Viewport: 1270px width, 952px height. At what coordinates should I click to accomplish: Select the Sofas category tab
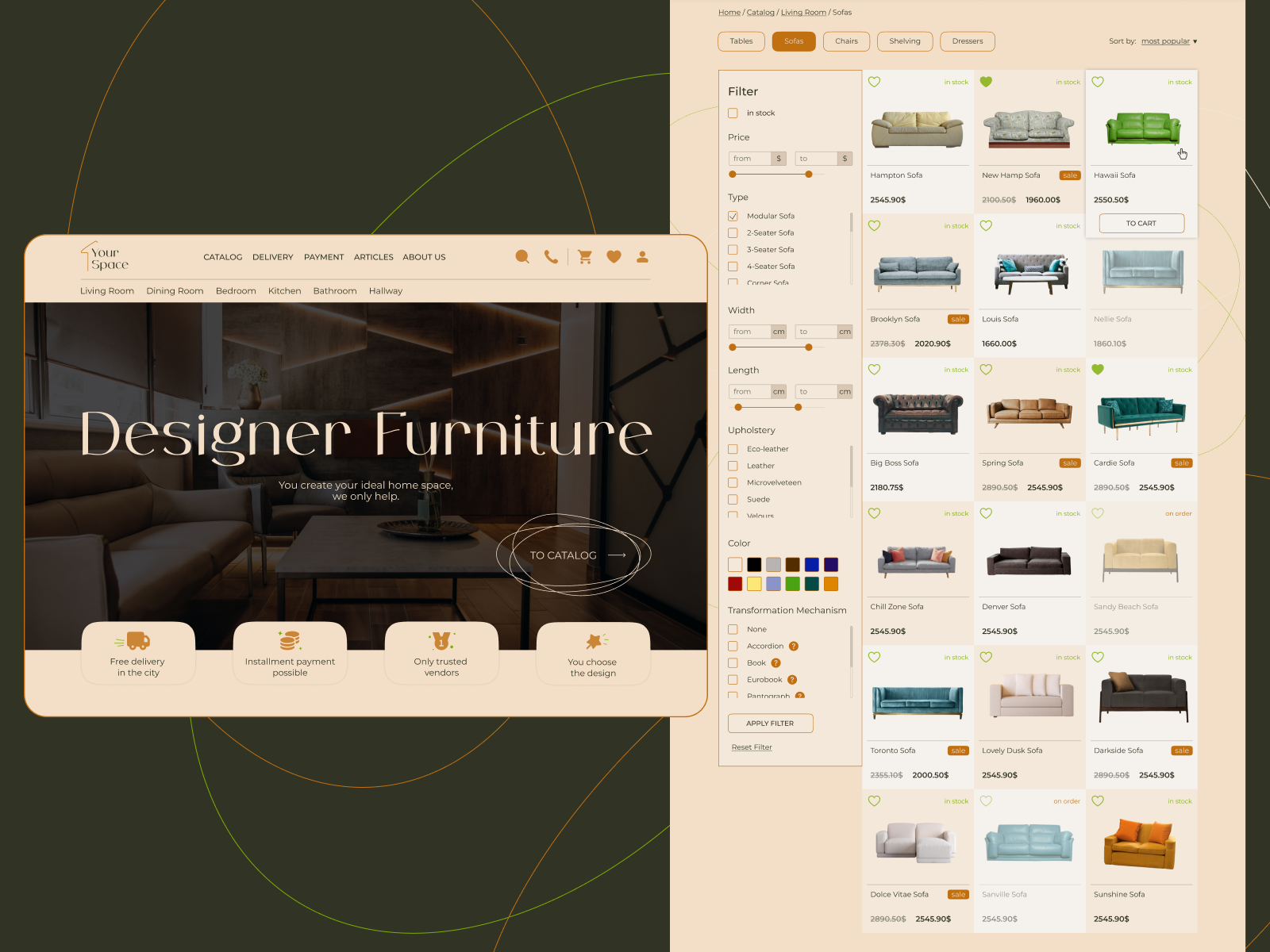tap(794, 41)
